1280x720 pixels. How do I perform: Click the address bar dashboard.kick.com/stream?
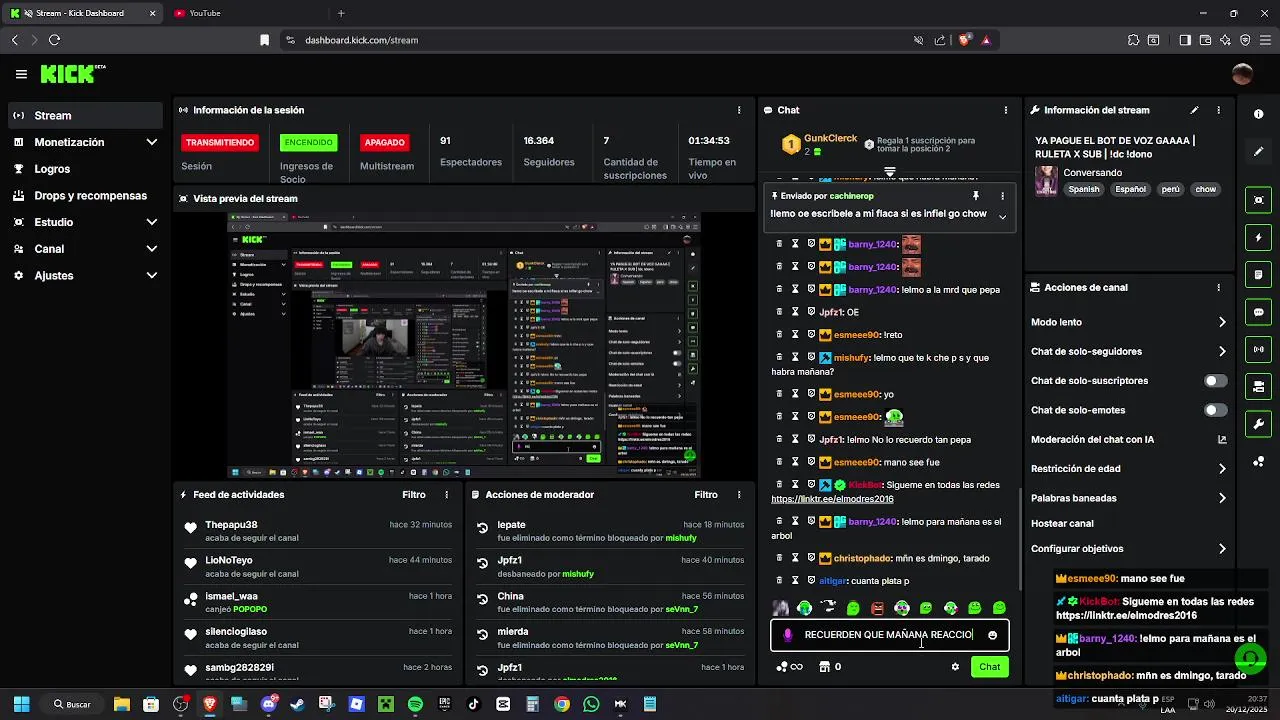pyautogui.click(x=361, y=40)
